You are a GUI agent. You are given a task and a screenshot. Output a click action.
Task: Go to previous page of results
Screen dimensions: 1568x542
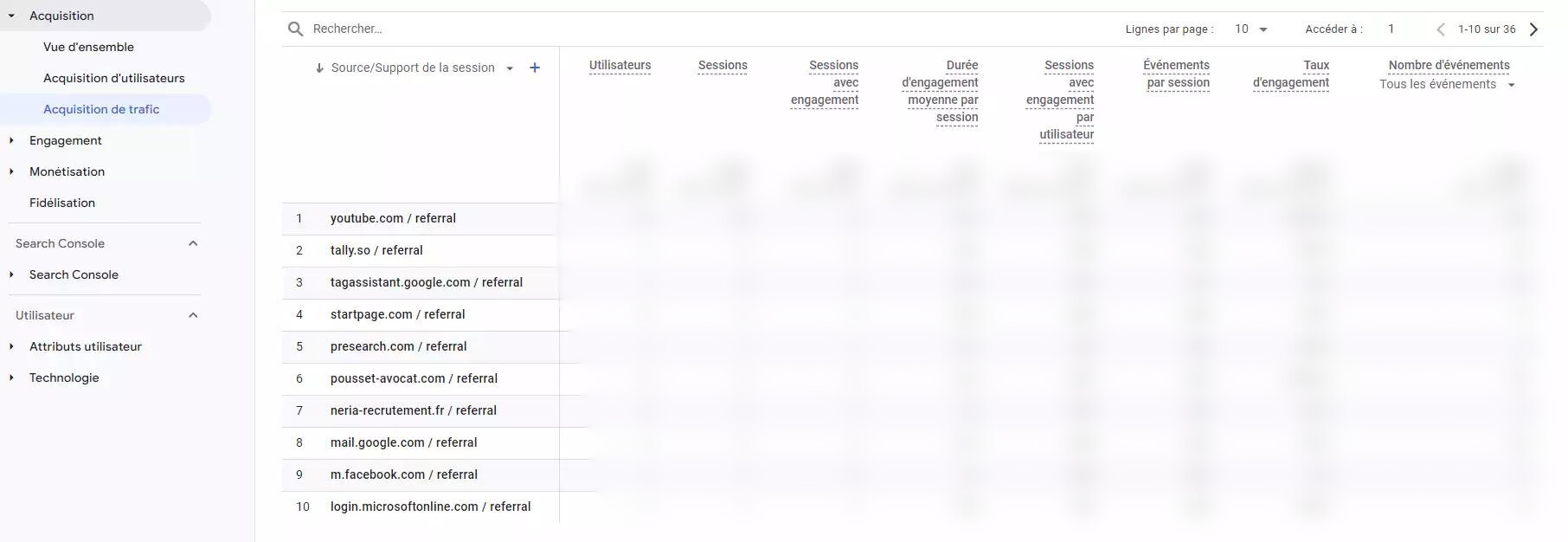[1441, 29]
